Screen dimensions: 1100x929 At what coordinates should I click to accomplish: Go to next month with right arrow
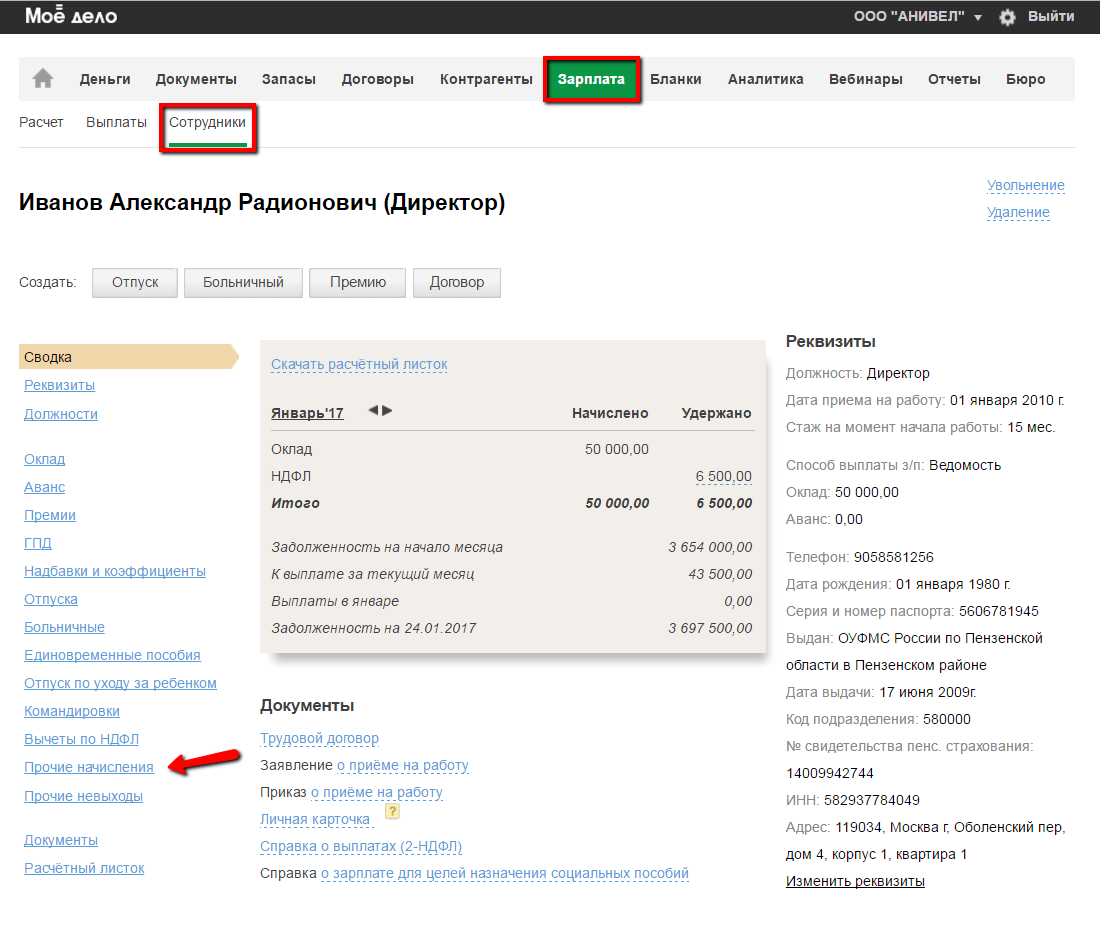388,410
